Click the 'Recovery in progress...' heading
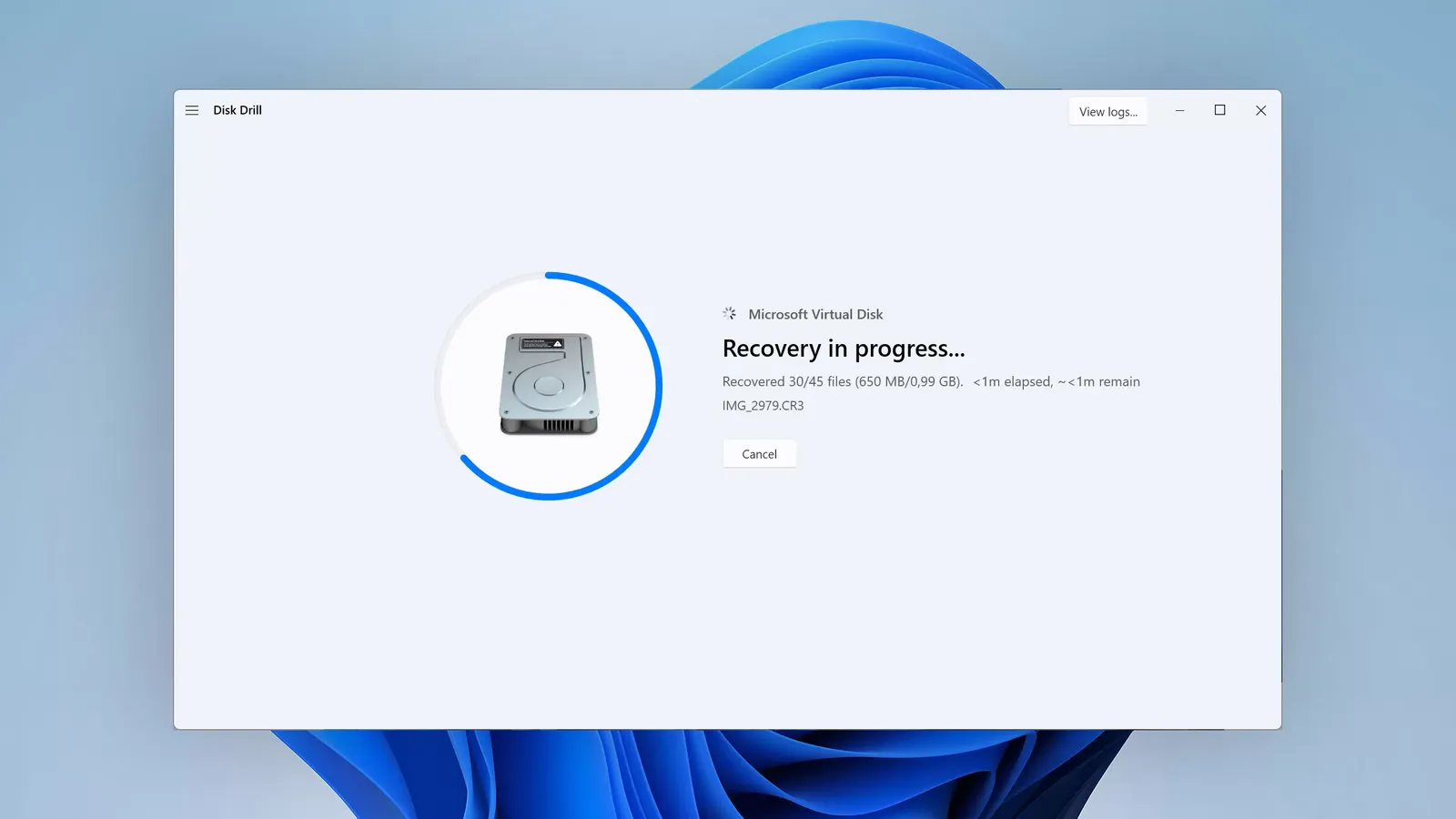The width and height of the screenshot is (1456, 819). click(x=844, y=349)
